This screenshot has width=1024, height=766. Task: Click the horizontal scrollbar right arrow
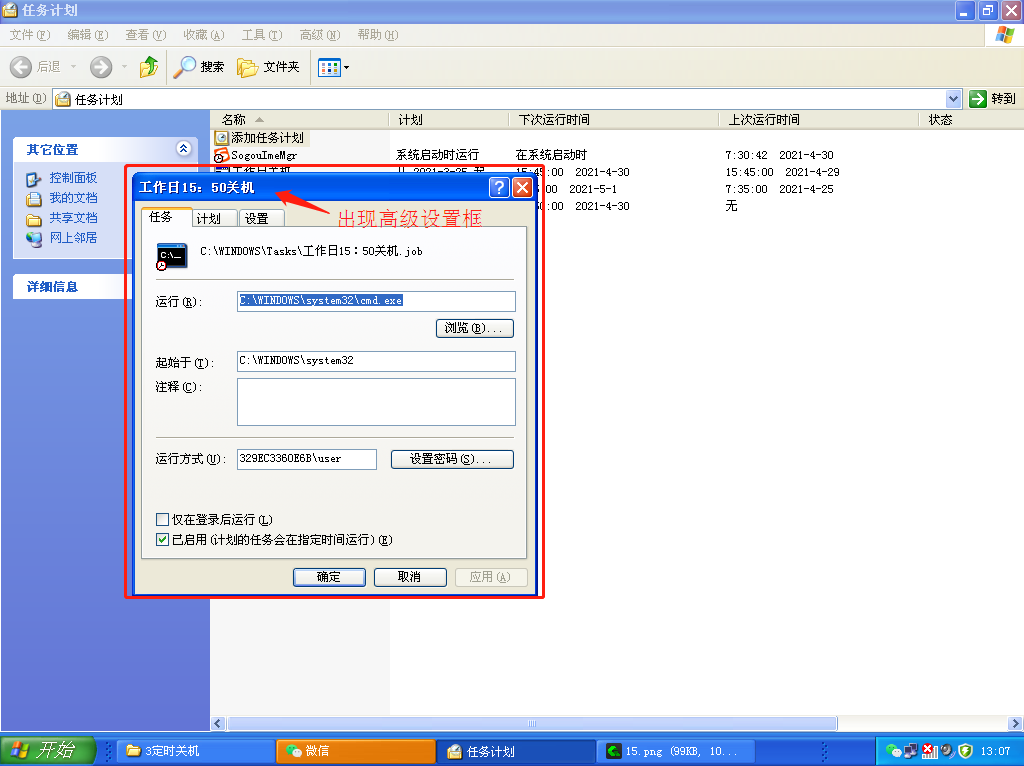[1015, 724]
